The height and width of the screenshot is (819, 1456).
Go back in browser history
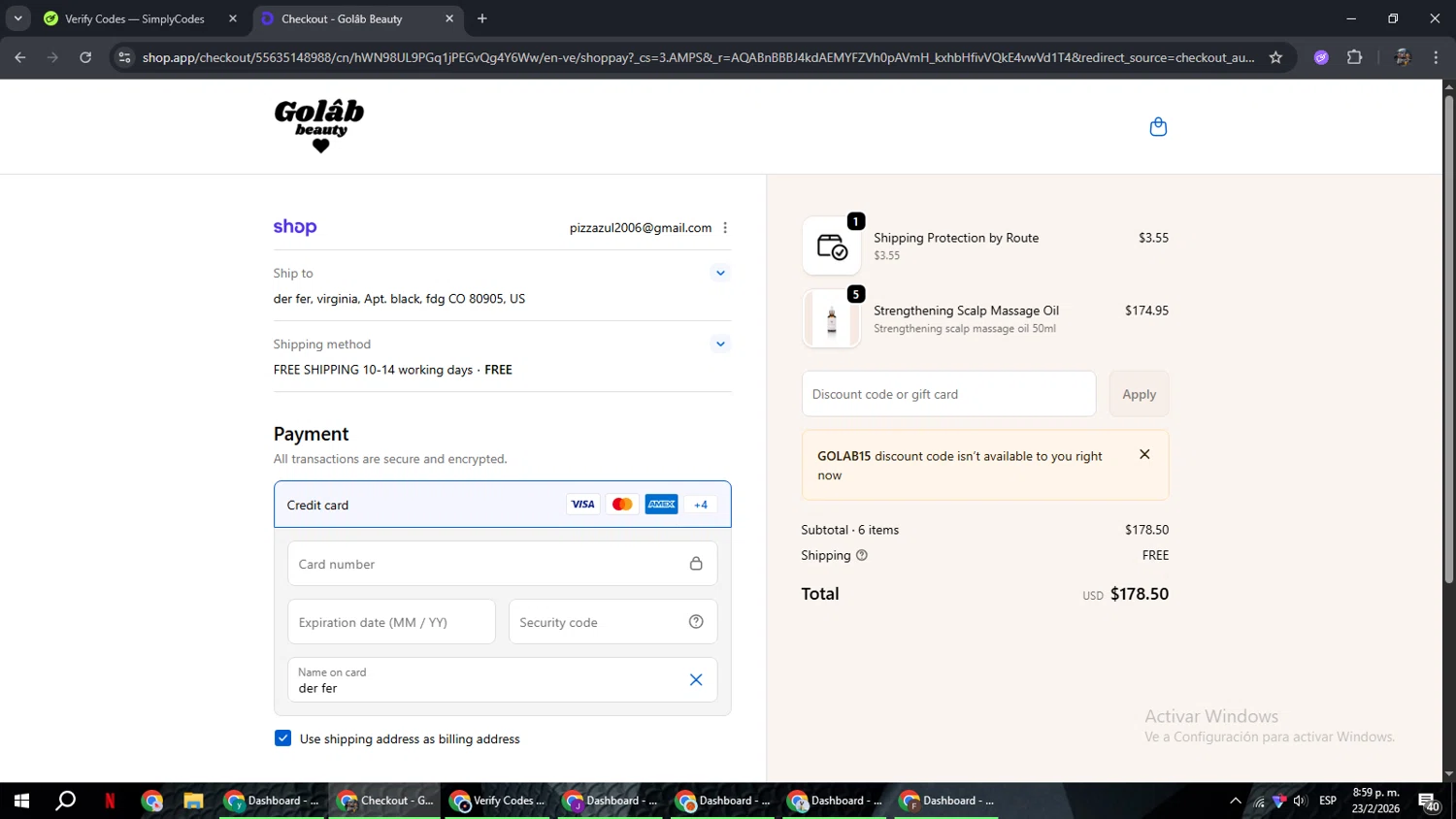[x=20, y=57]
